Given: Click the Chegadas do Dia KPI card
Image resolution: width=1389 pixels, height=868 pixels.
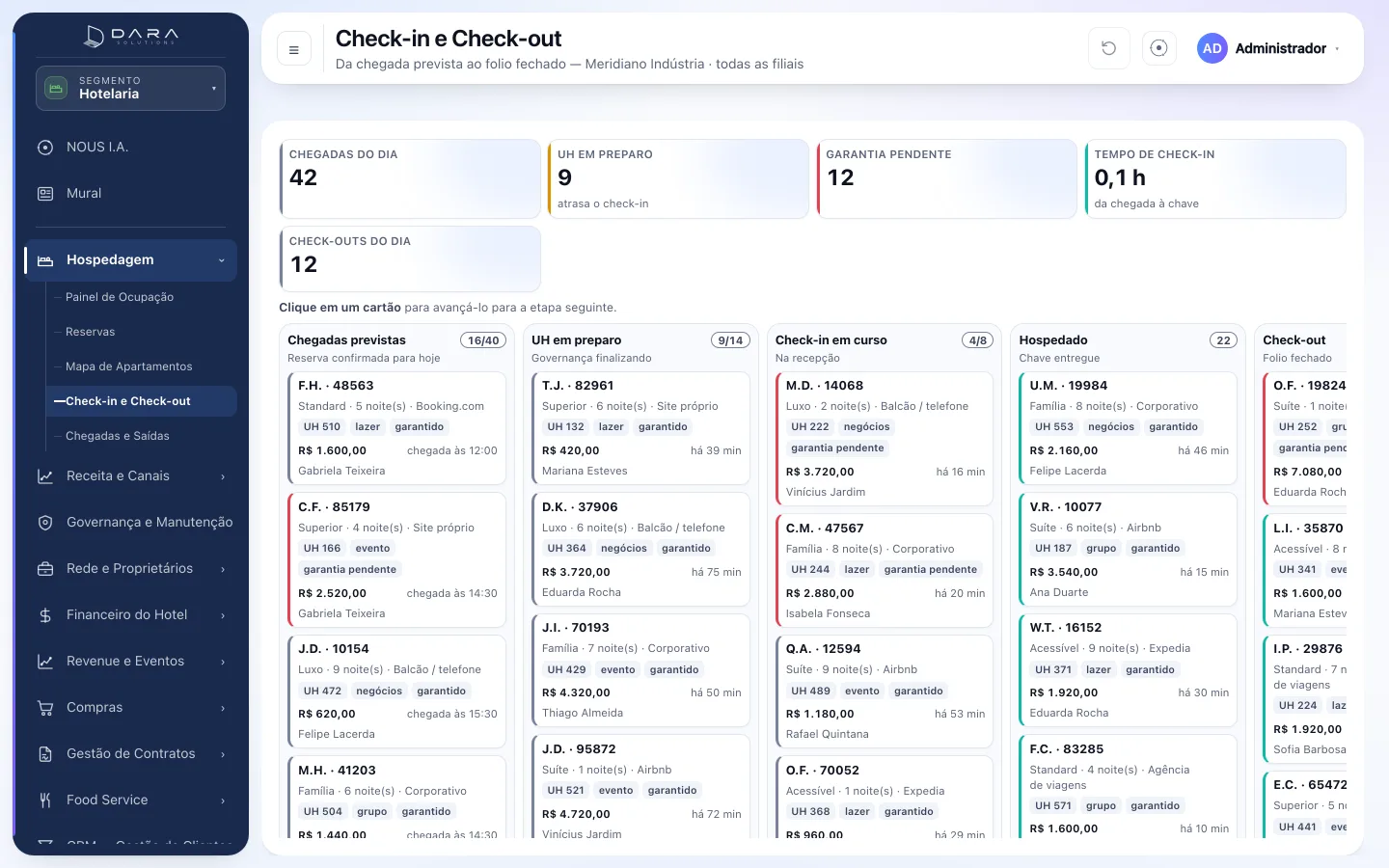Looking at the screenshot, I should (x=410, y=179).
